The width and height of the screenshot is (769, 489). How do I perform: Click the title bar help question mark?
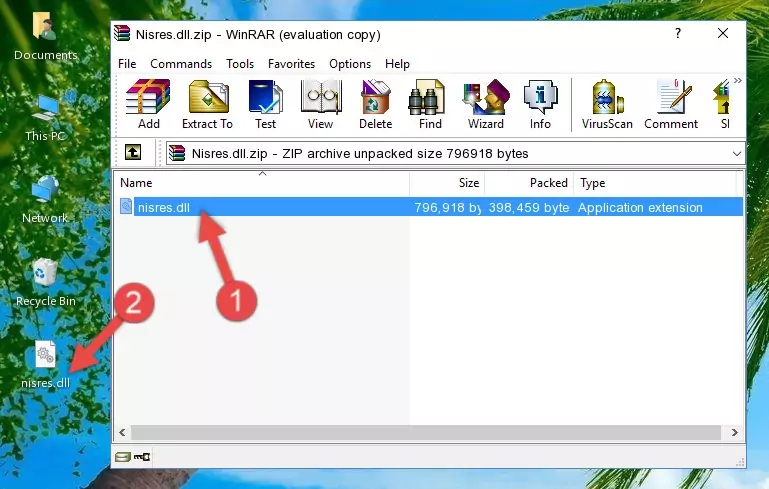[x=677, y=33]
